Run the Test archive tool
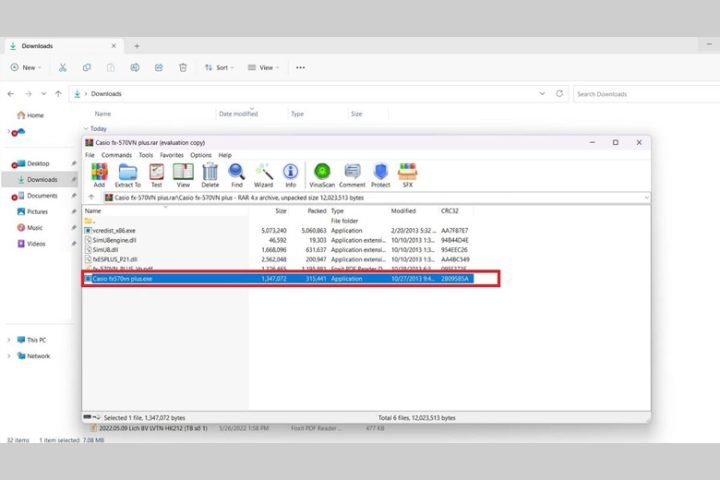 [x=156, y=173]
